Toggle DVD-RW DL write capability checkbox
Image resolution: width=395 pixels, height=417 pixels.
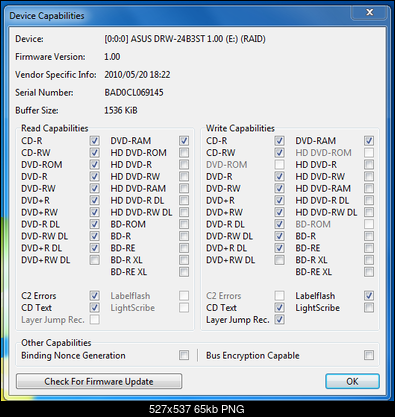(x=280, y=236)
